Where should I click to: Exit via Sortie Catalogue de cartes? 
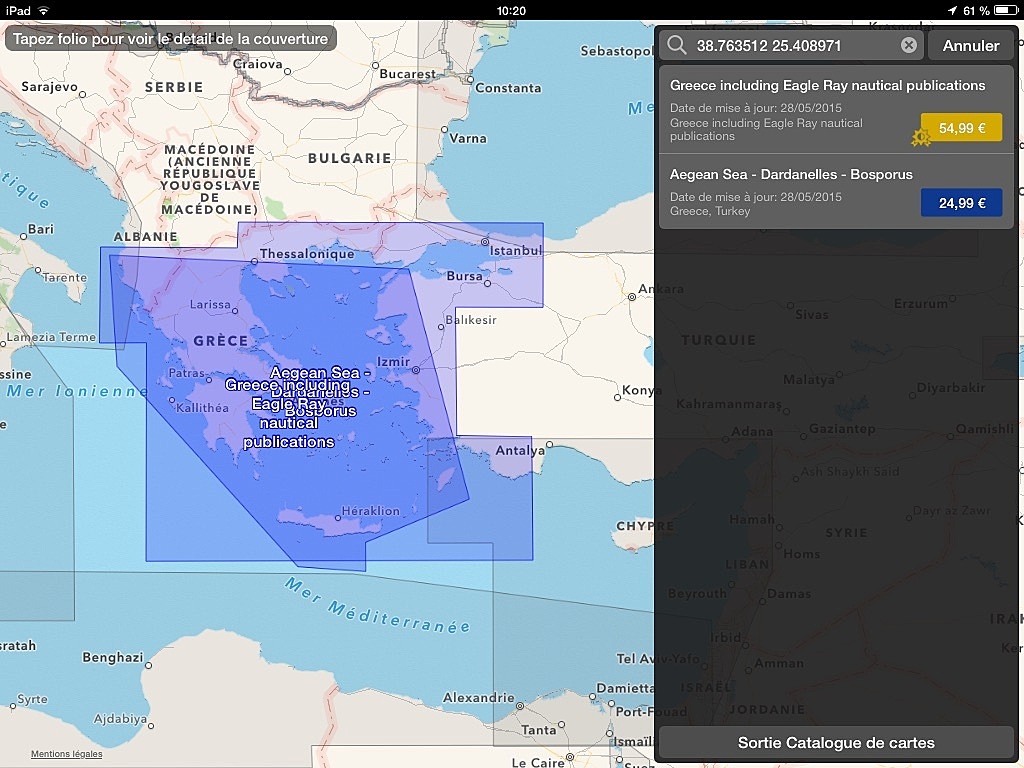[x=836, y=743]
